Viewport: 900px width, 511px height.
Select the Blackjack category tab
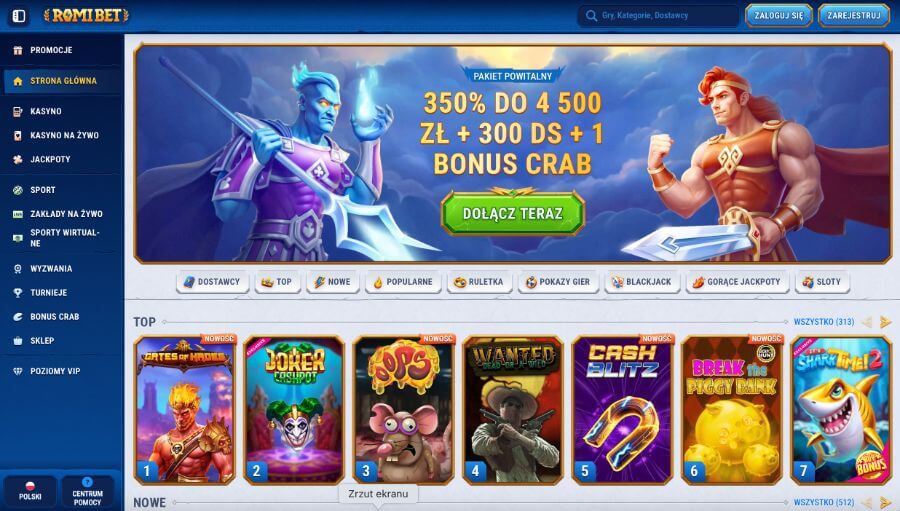[x=642, y=282]
